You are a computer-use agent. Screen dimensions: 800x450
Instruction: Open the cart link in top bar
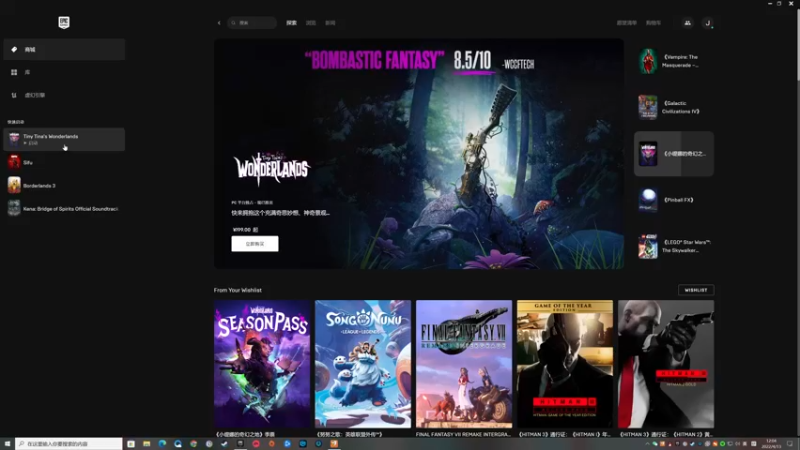pos(654,23)
